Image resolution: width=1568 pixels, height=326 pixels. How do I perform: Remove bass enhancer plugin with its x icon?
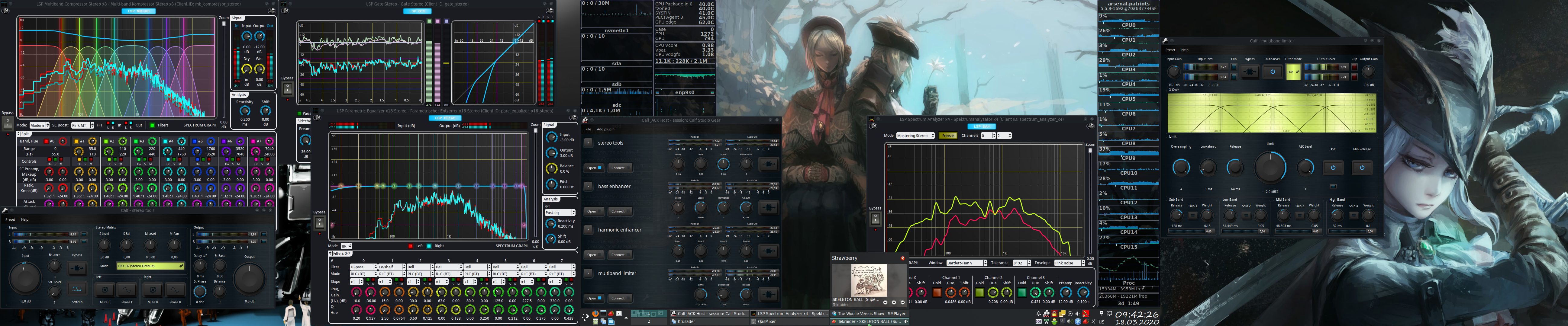coord(588,186)
